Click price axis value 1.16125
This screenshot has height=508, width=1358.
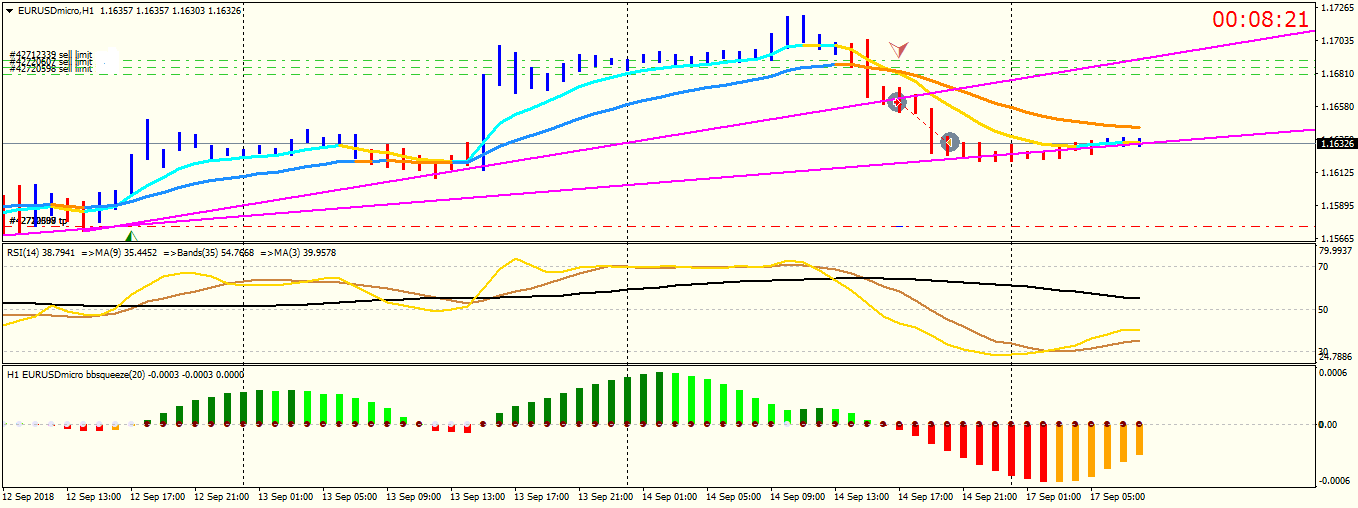click(1337, 173)
